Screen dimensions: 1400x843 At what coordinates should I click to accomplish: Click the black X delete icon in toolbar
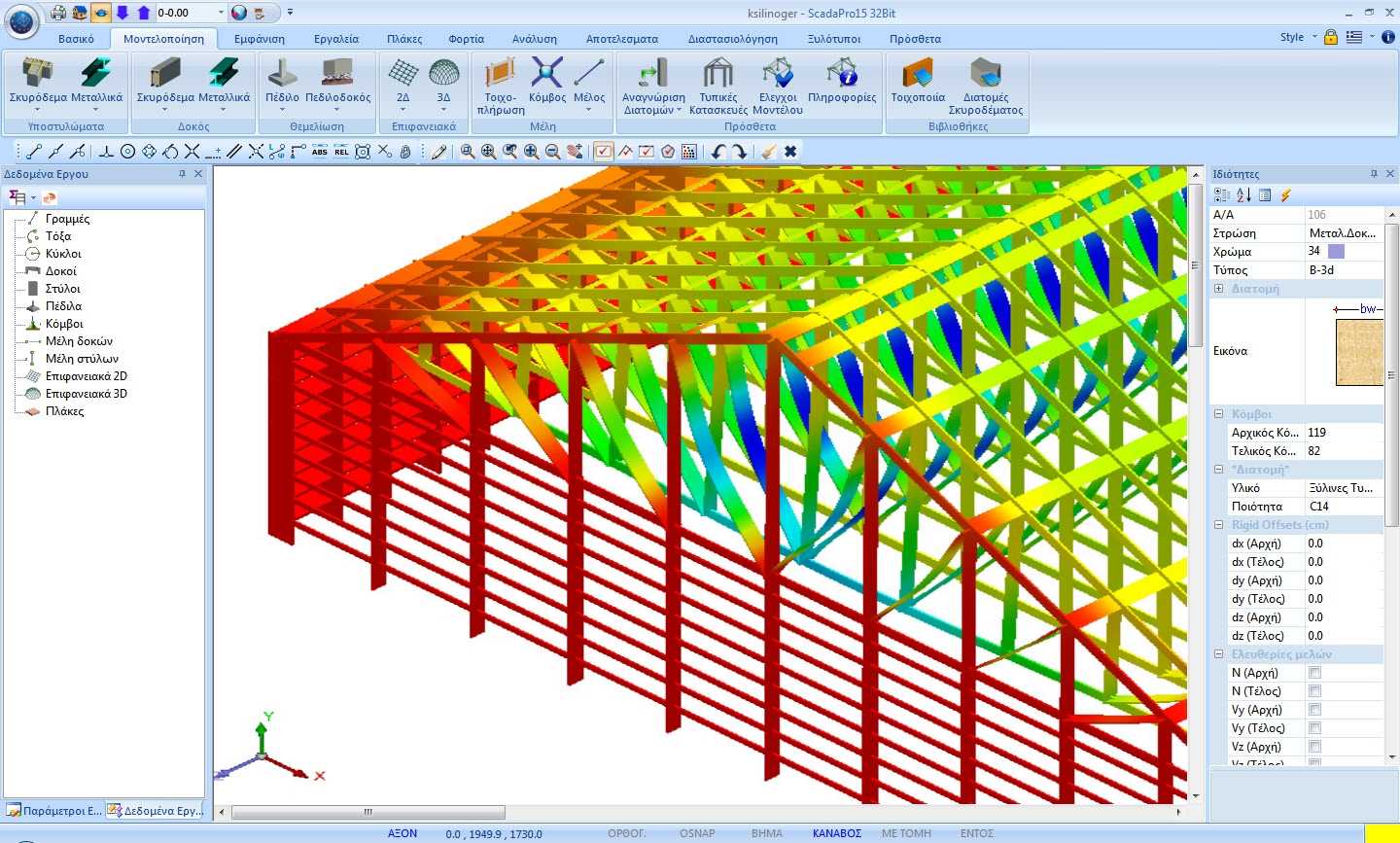pos(790,152)
